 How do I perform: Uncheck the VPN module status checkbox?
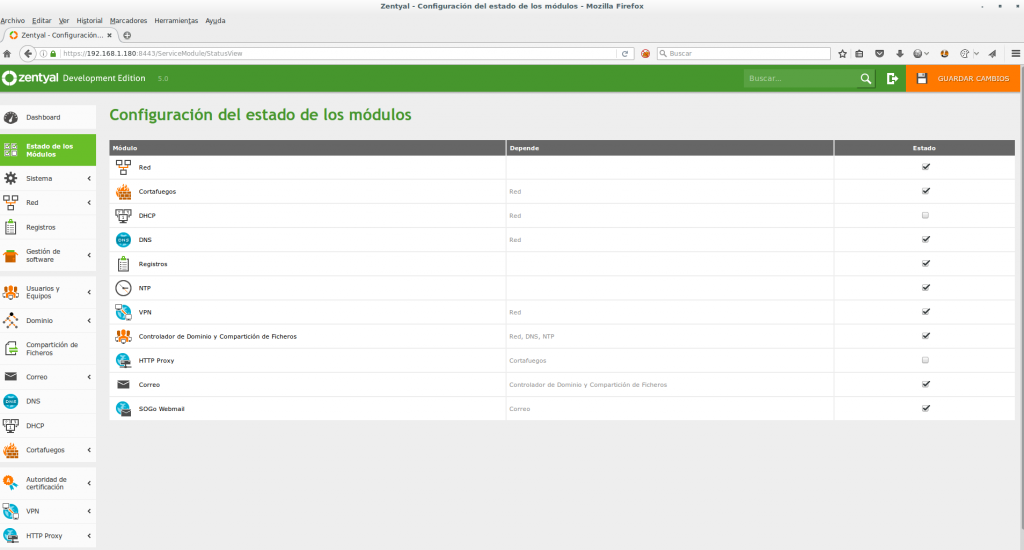925,312
